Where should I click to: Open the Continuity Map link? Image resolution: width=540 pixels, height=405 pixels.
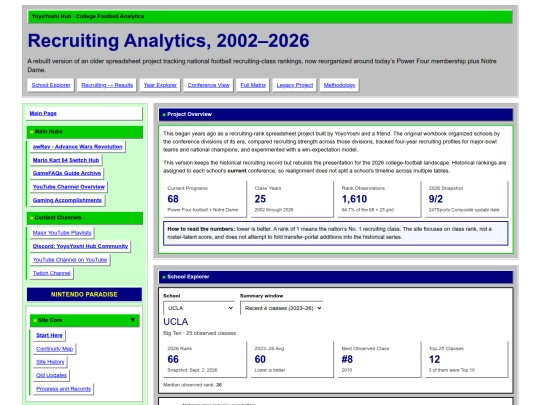pos(54,349)
